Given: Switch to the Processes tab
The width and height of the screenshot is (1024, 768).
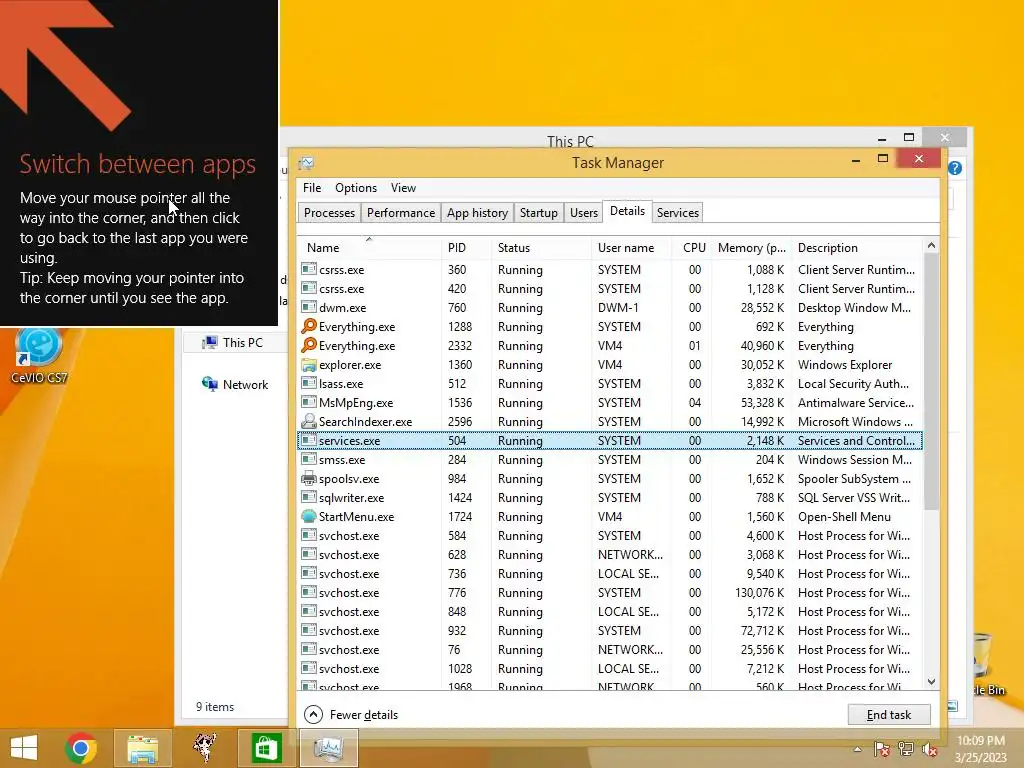Looking at the screenshot, I should (x=329, y=213).
